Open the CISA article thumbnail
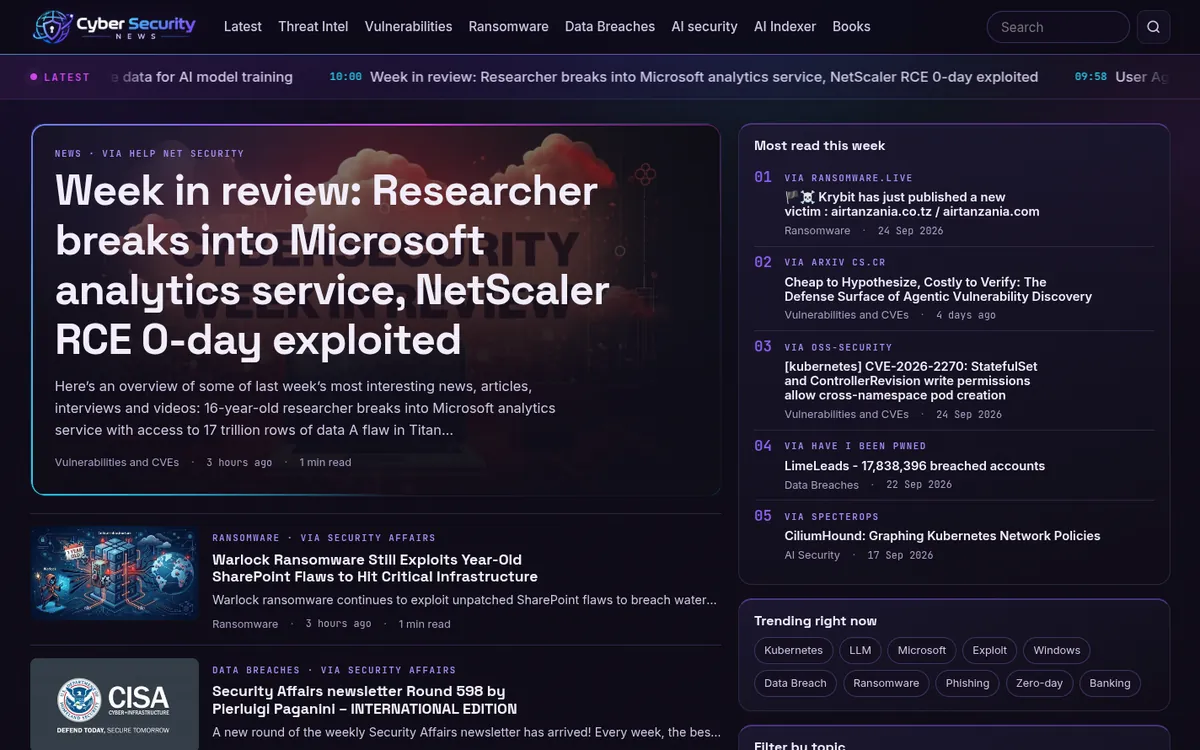This screenshot has height=750, width=1200. [x=114, y=704]
